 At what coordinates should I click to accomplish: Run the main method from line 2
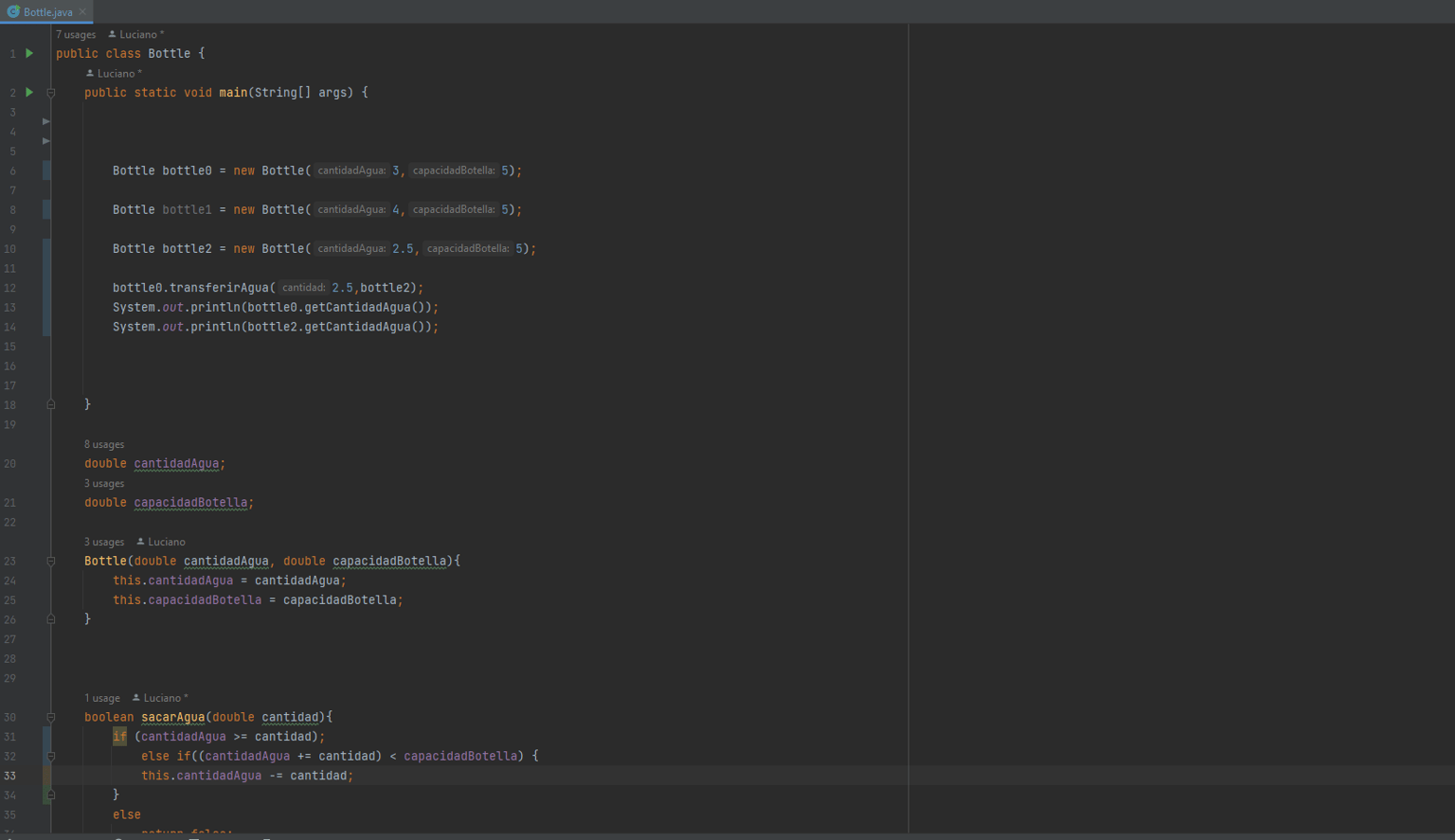(x=29, y=92)
